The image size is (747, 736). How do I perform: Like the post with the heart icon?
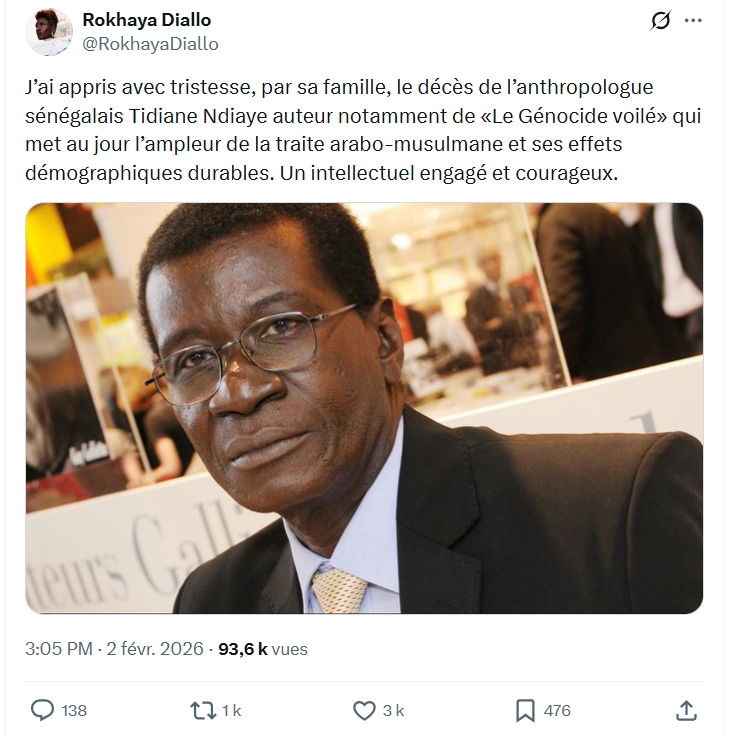(364, 711)
